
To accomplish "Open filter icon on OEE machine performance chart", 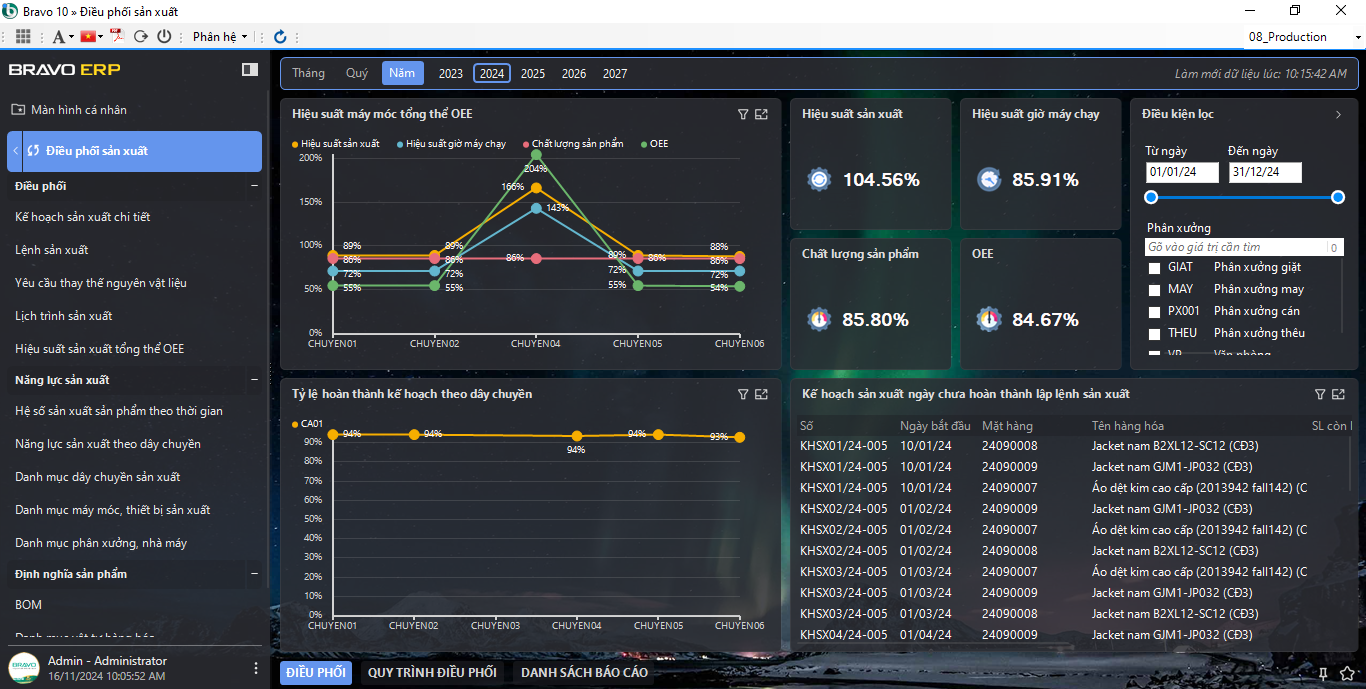I will pos(743,114).
